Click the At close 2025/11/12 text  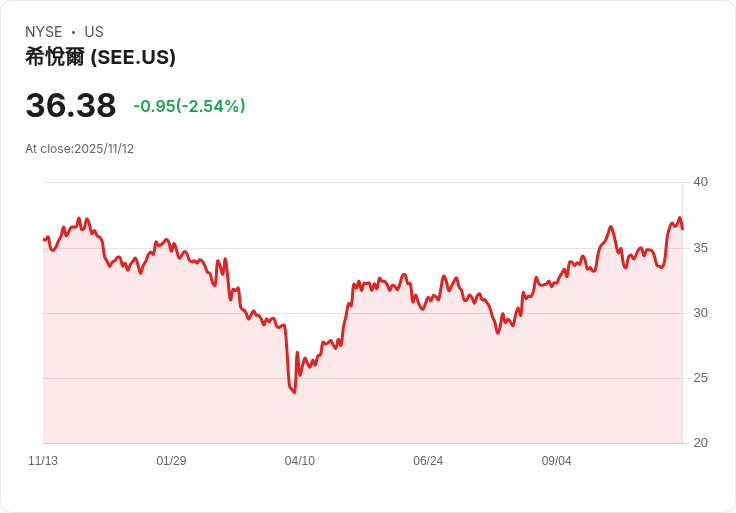point(79,149)
